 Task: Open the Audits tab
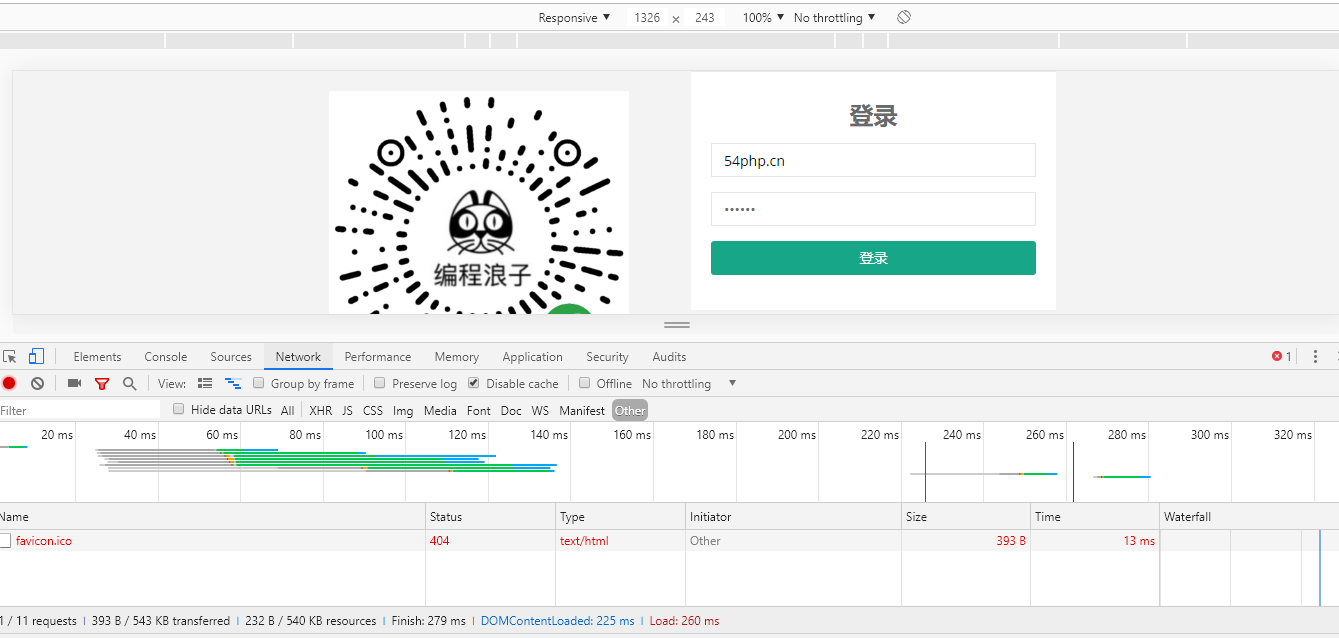pos(669,356)
